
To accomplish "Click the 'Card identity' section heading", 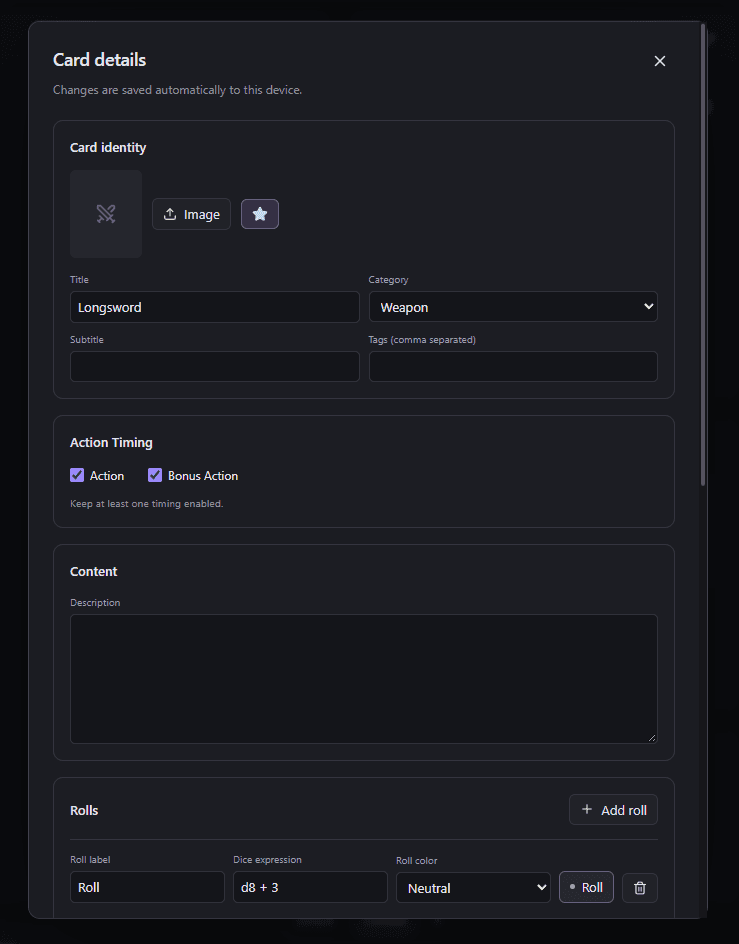I will 108,148.
